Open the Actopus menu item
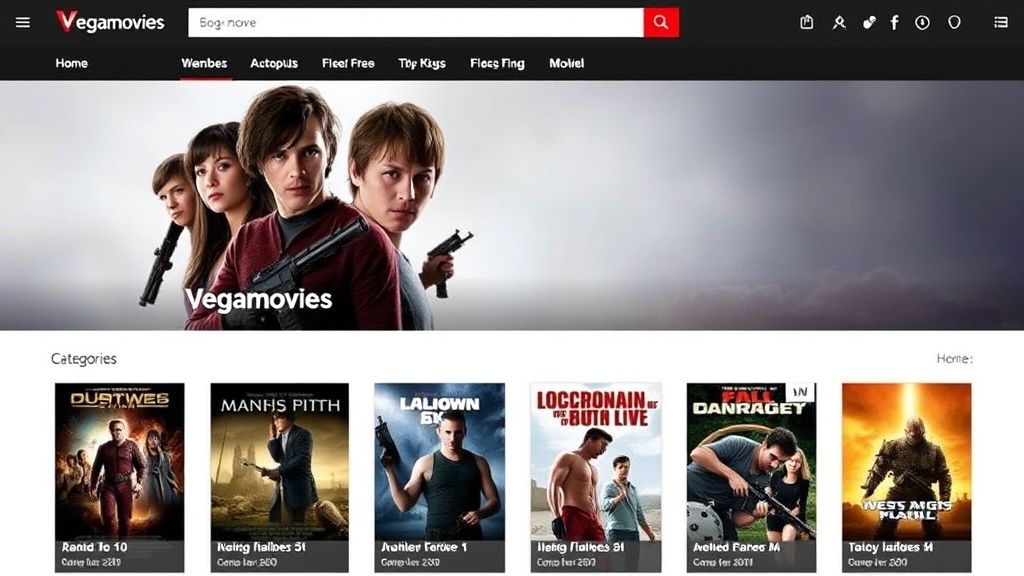Screen dimensions: 1024x576 (x=273, y=63)
